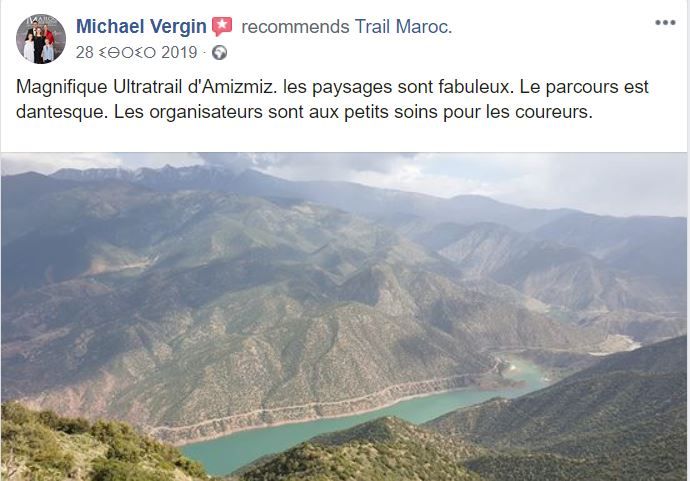Click the Michael Vergin name link
This screenshot has width=690, height=481.
(x=141, y=26)
